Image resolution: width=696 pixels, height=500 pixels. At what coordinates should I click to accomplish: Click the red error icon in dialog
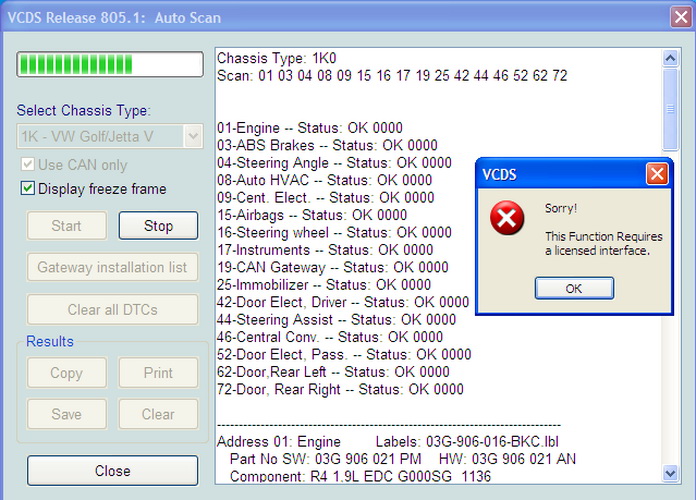pyautogui.click(x=507, y=218)
